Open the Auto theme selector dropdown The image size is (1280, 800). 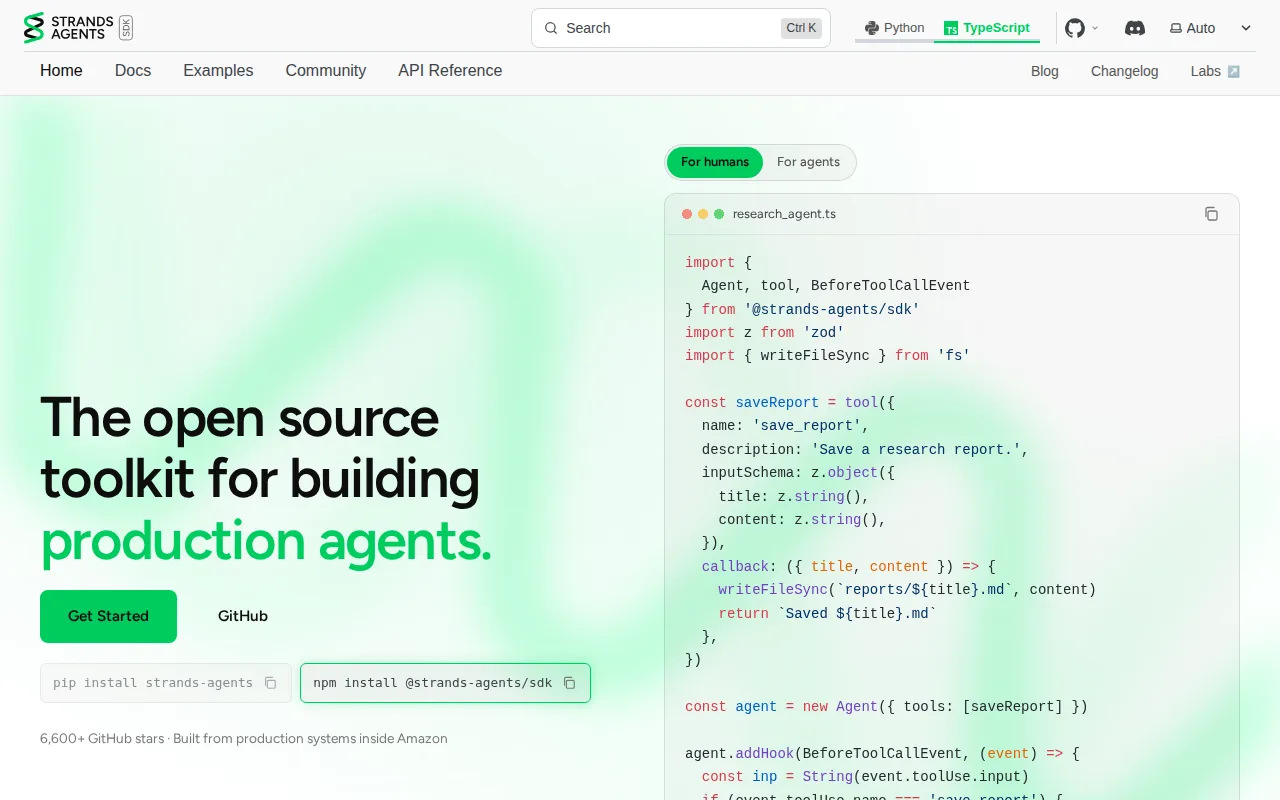coord(1210,28)
